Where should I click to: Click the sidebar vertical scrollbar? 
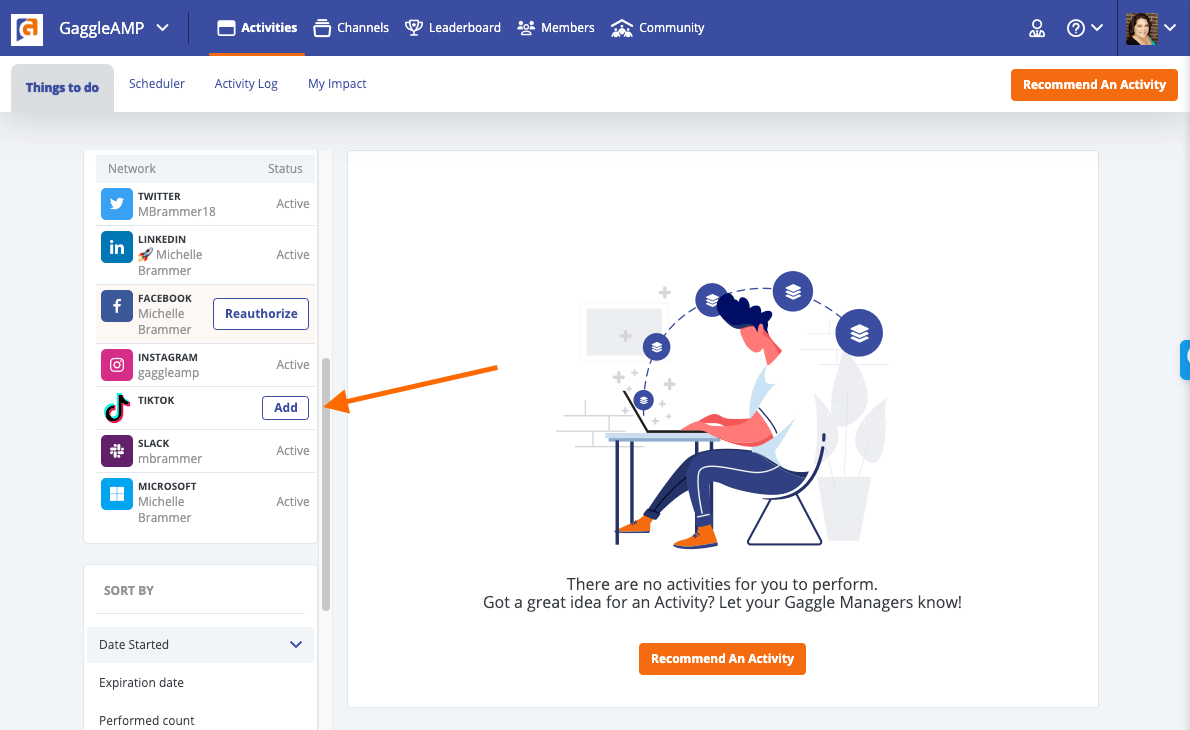point(326,485)
